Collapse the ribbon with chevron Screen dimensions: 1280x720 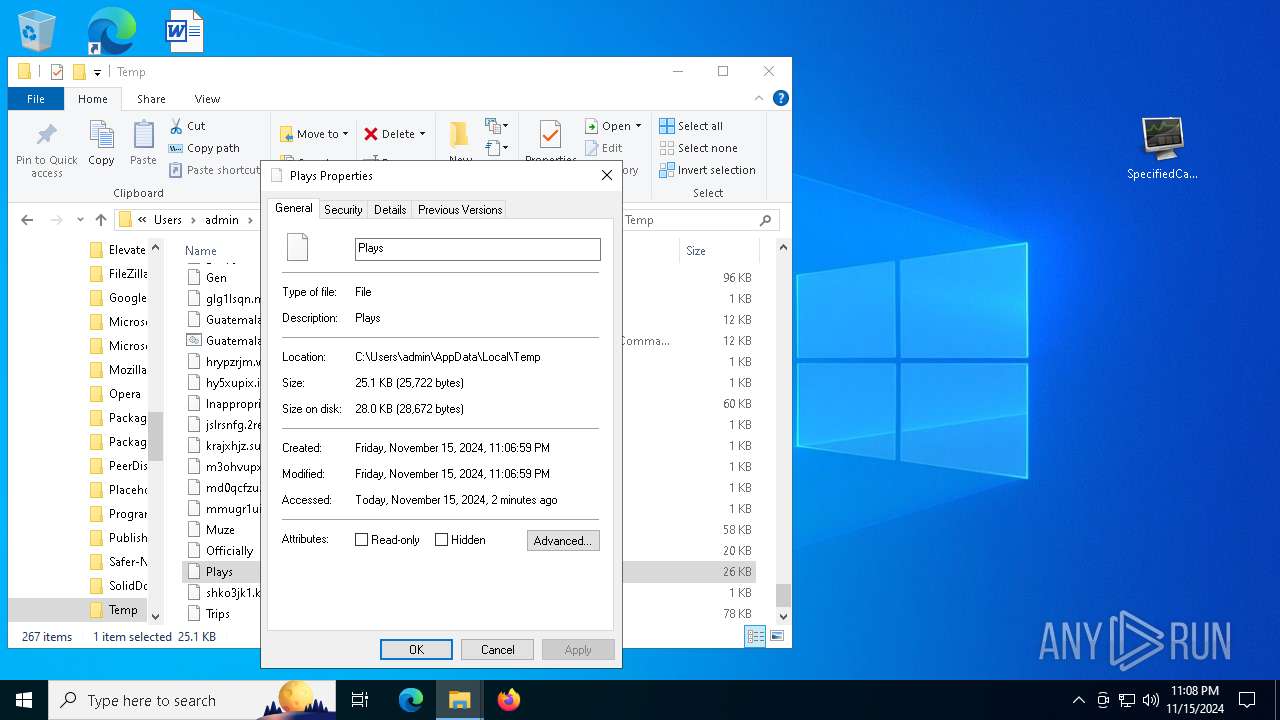760,98
